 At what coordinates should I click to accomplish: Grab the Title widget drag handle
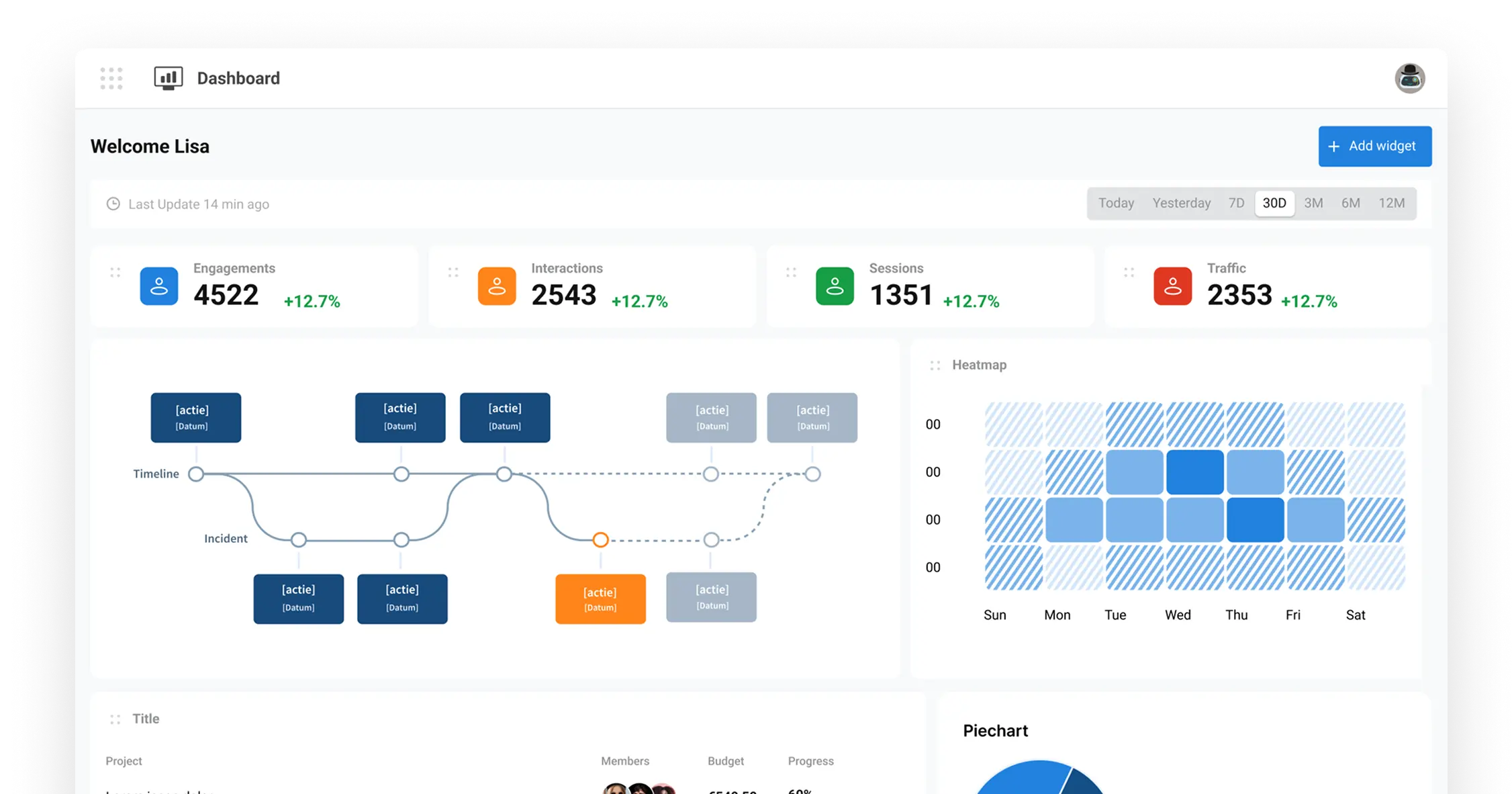pos(115,719)
